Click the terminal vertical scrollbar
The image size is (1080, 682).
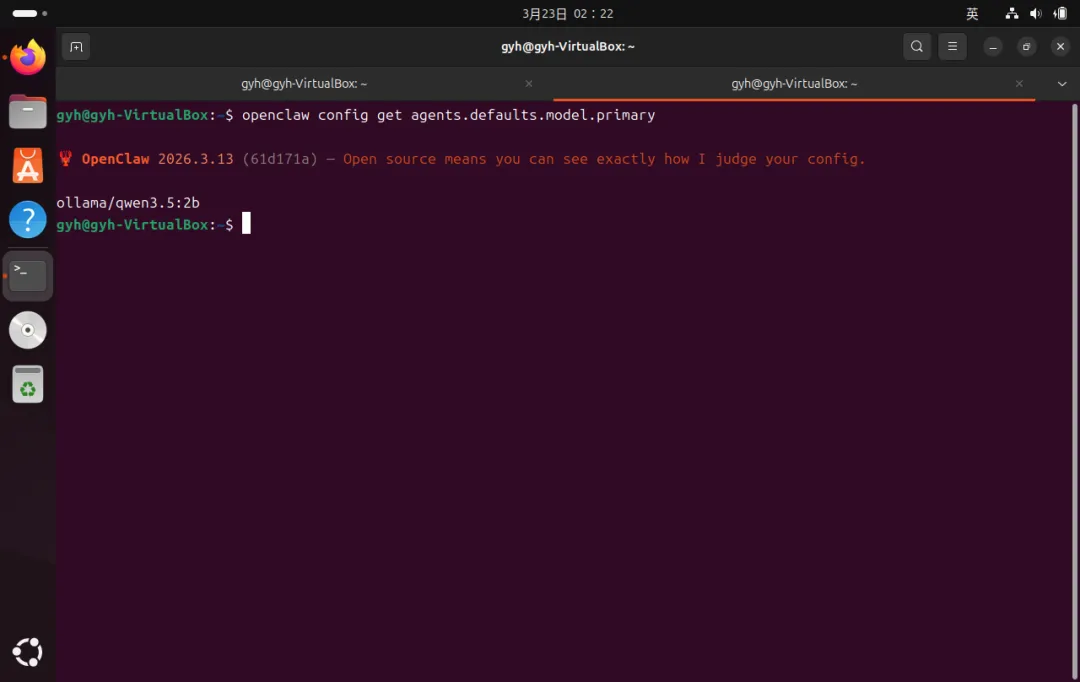click(1074, 389)
